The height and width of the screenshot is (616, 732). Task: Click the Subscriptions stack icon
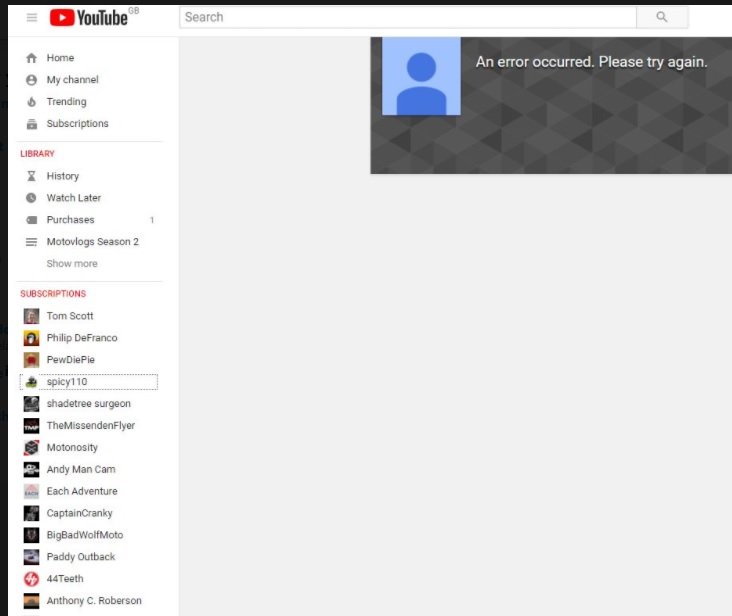31,124
